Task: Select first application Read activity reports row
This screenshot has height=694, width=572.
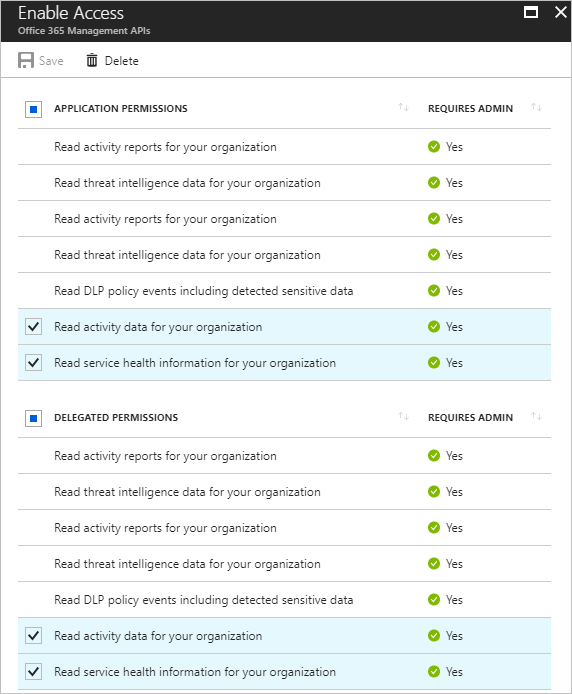Action: click(x=284, y=147)
